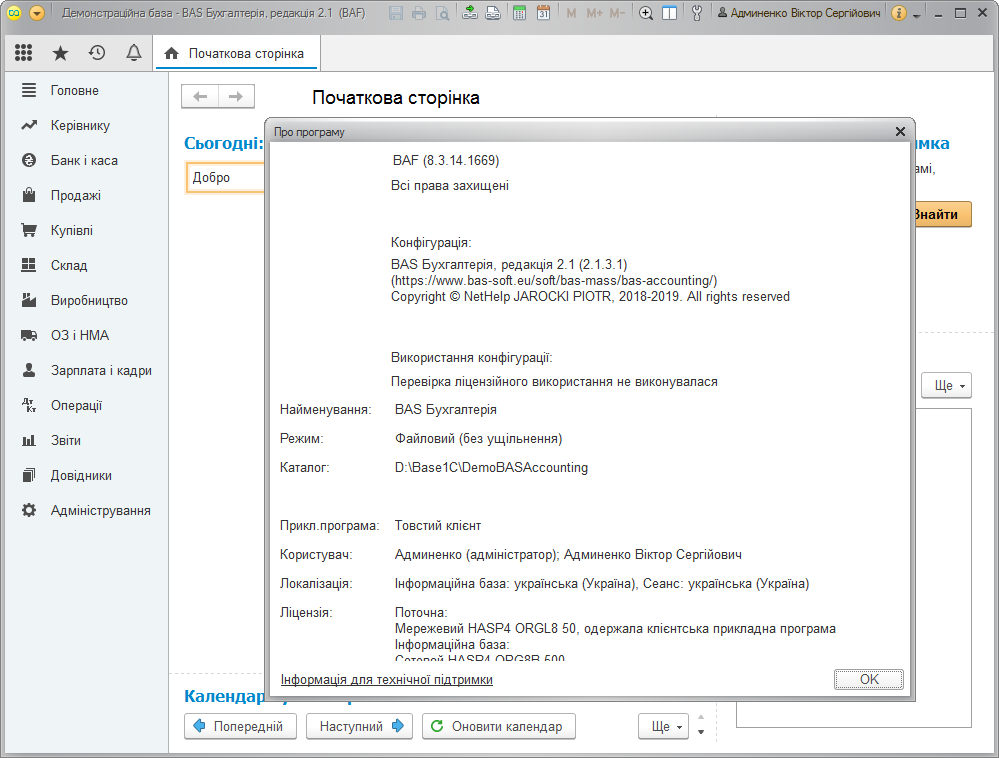The image size is (999, 758).
Task: Click the Звіти chart icon
Action: tap(29, 440)
